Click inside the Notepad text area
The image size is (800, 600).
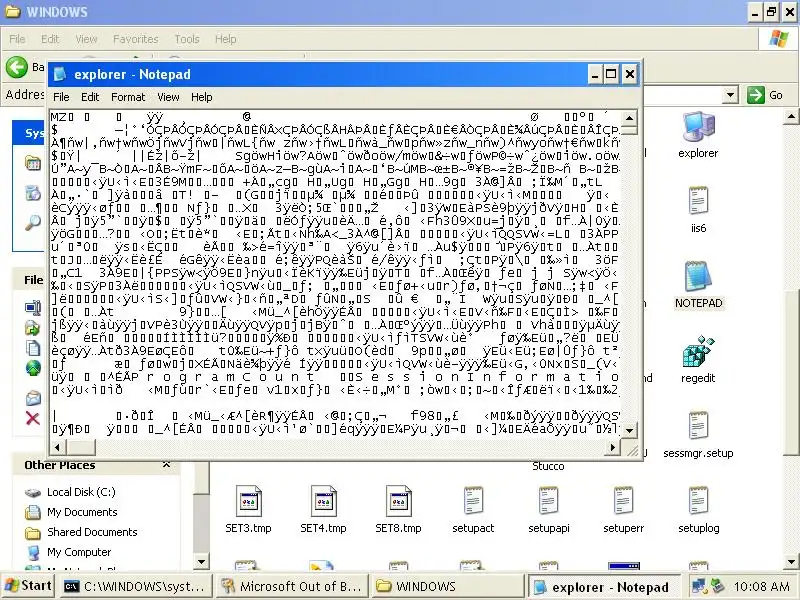[x=336, y=274]
